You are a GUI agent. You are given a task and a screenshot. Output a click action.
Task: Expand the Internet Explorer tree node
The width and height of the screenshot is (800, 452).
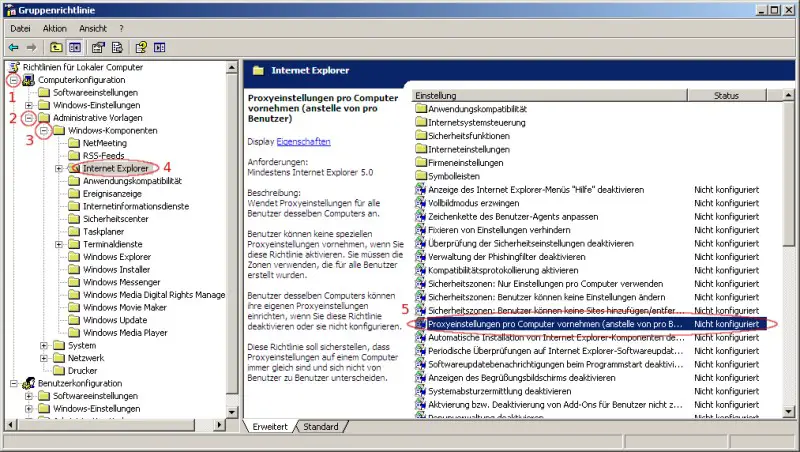(59, 168)
